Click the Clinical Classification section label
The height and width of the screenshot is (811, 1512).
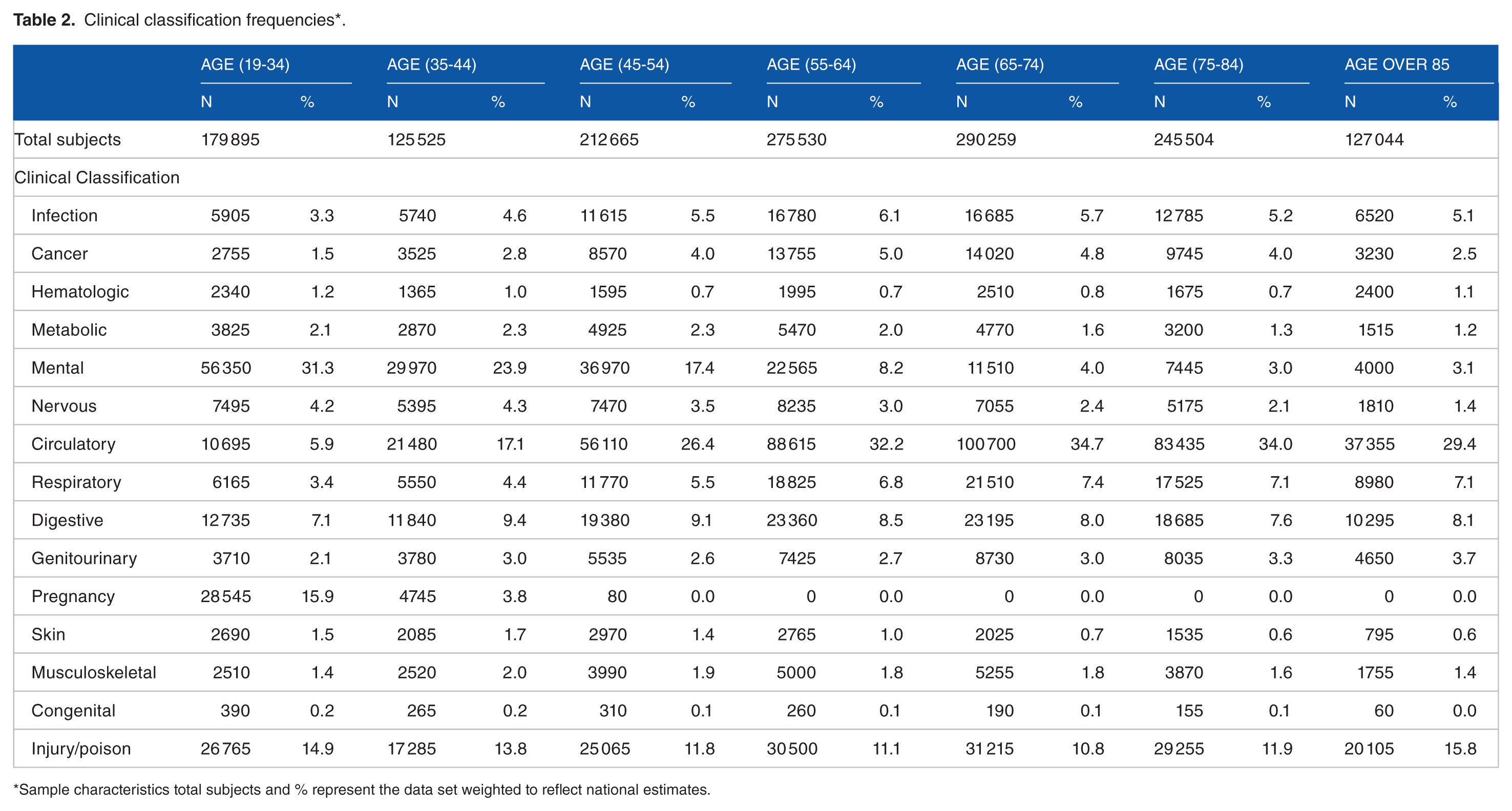(97, 178)
